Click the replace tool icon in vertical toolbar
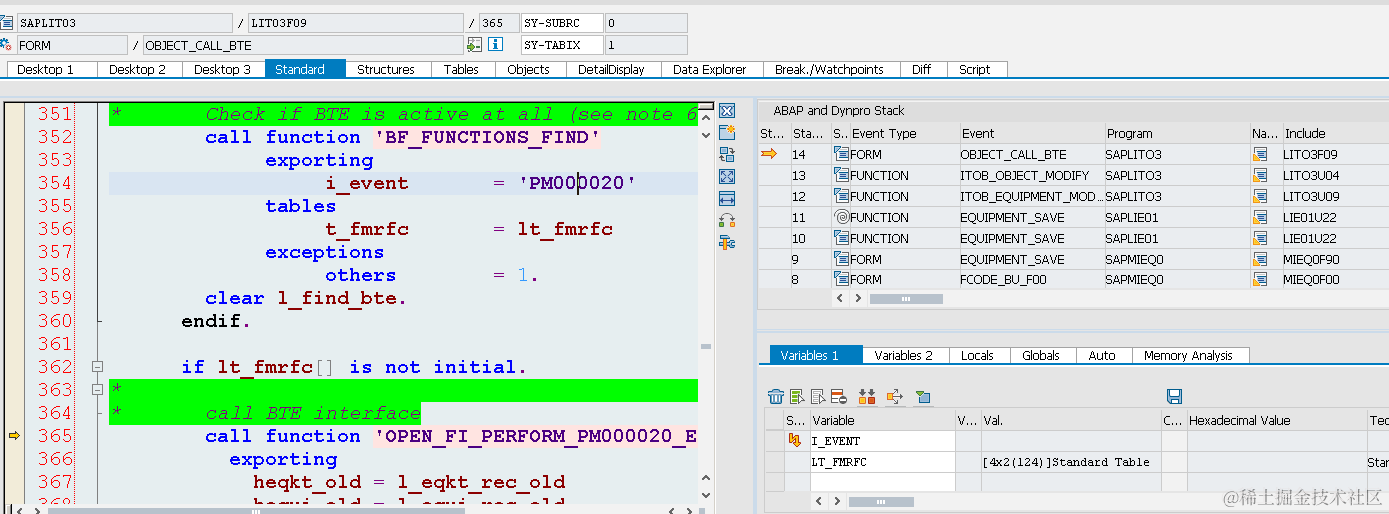Screen dimensions: 1389x514 click(x=727, y=154)
